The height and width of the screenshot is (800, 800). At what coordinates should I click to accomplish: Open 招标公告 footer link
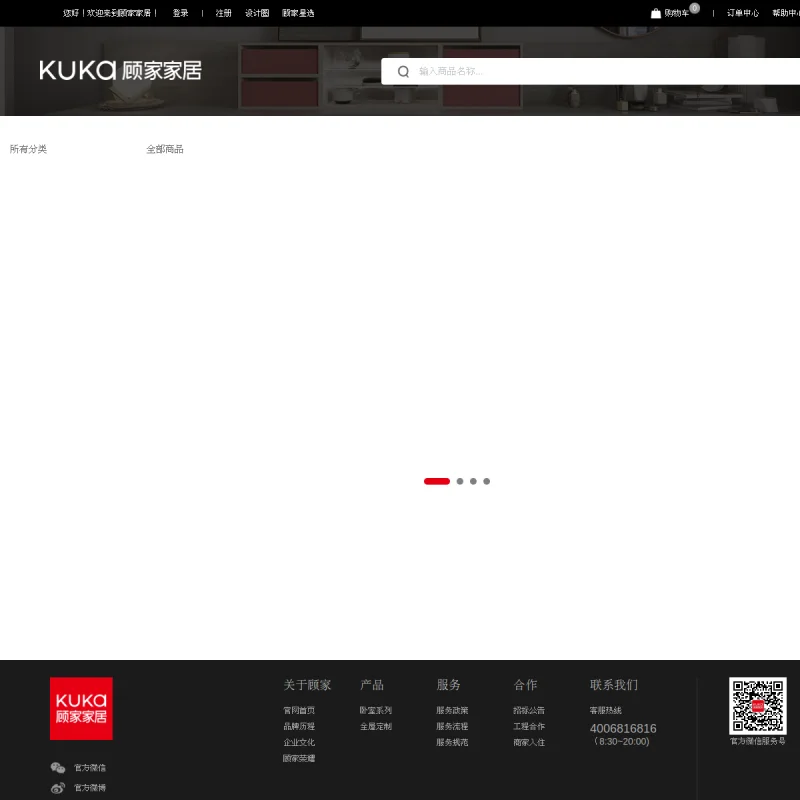(x=529, y=710)
